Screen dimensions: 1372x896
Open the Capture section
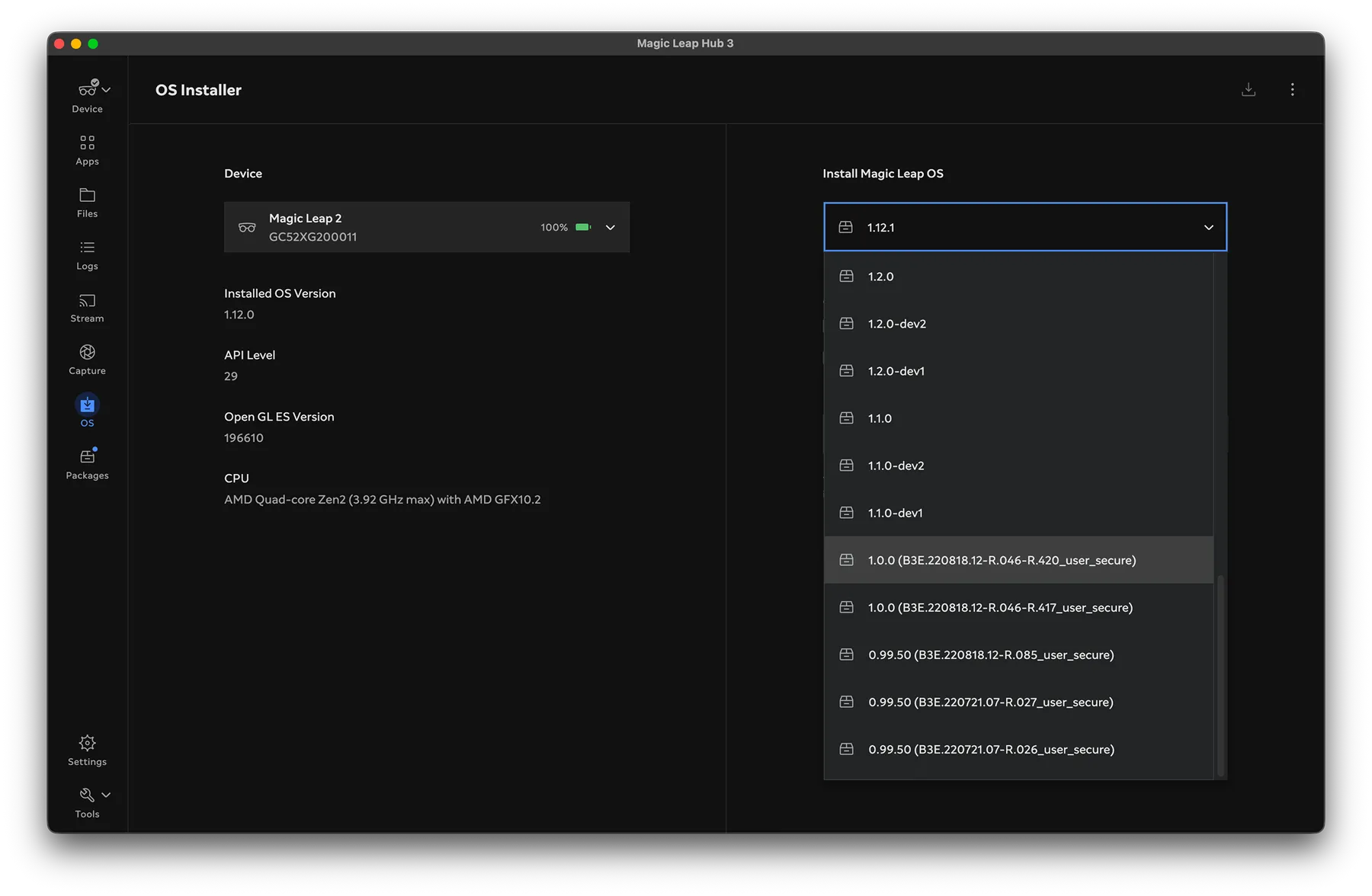(87, 360)
